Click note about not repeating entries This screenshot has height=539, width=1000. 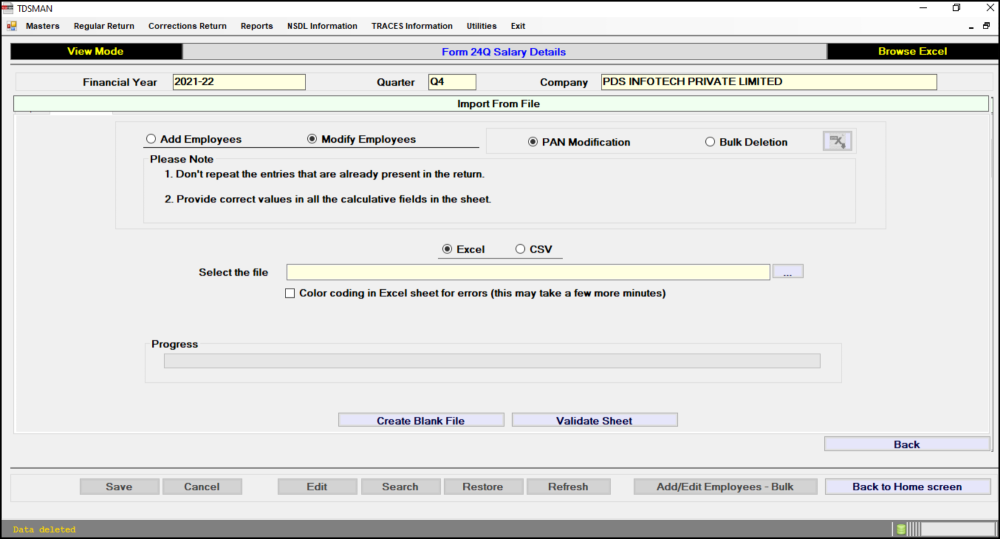pos(325,174)
